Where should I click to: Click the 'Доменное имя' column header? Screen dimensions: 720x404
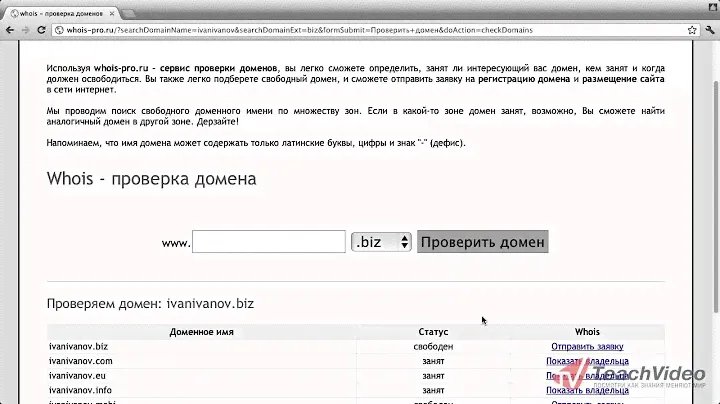tap(203, 331)
